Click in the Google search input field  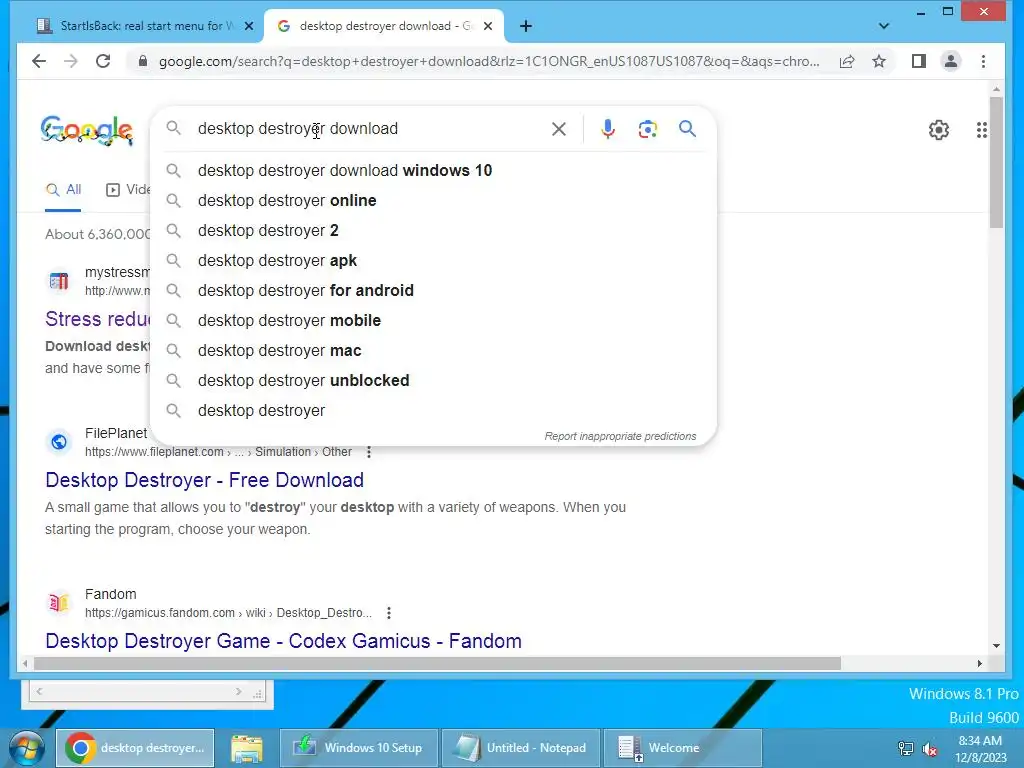369,129
